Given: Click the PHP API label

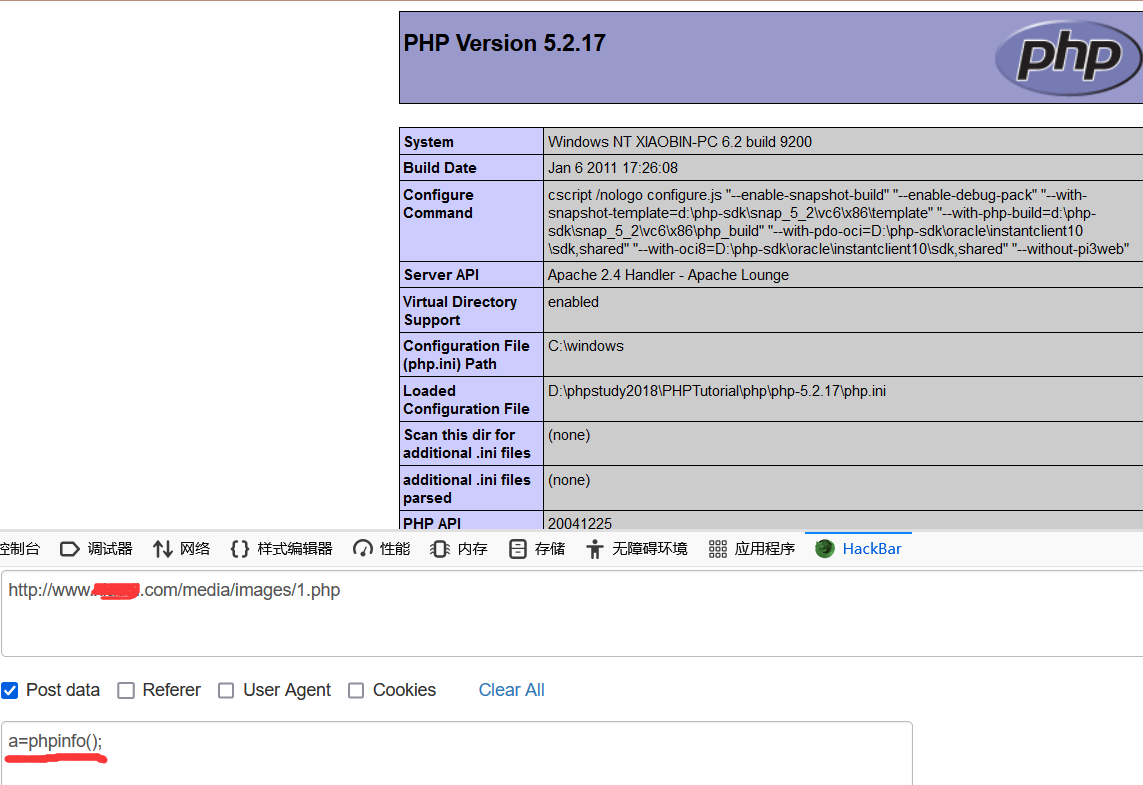Looking at the screenshot, I should point(432,523).
